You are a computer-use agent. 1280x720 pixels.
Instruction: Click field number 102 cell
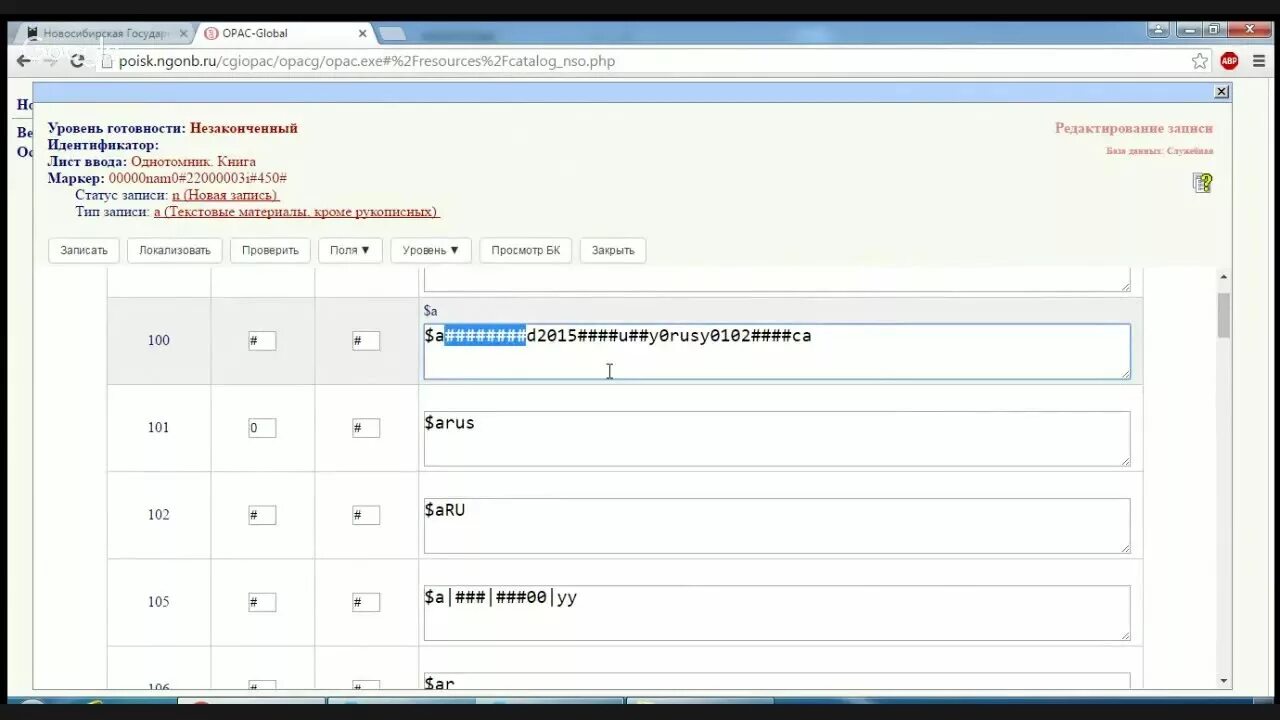click(x=159, y=514)
